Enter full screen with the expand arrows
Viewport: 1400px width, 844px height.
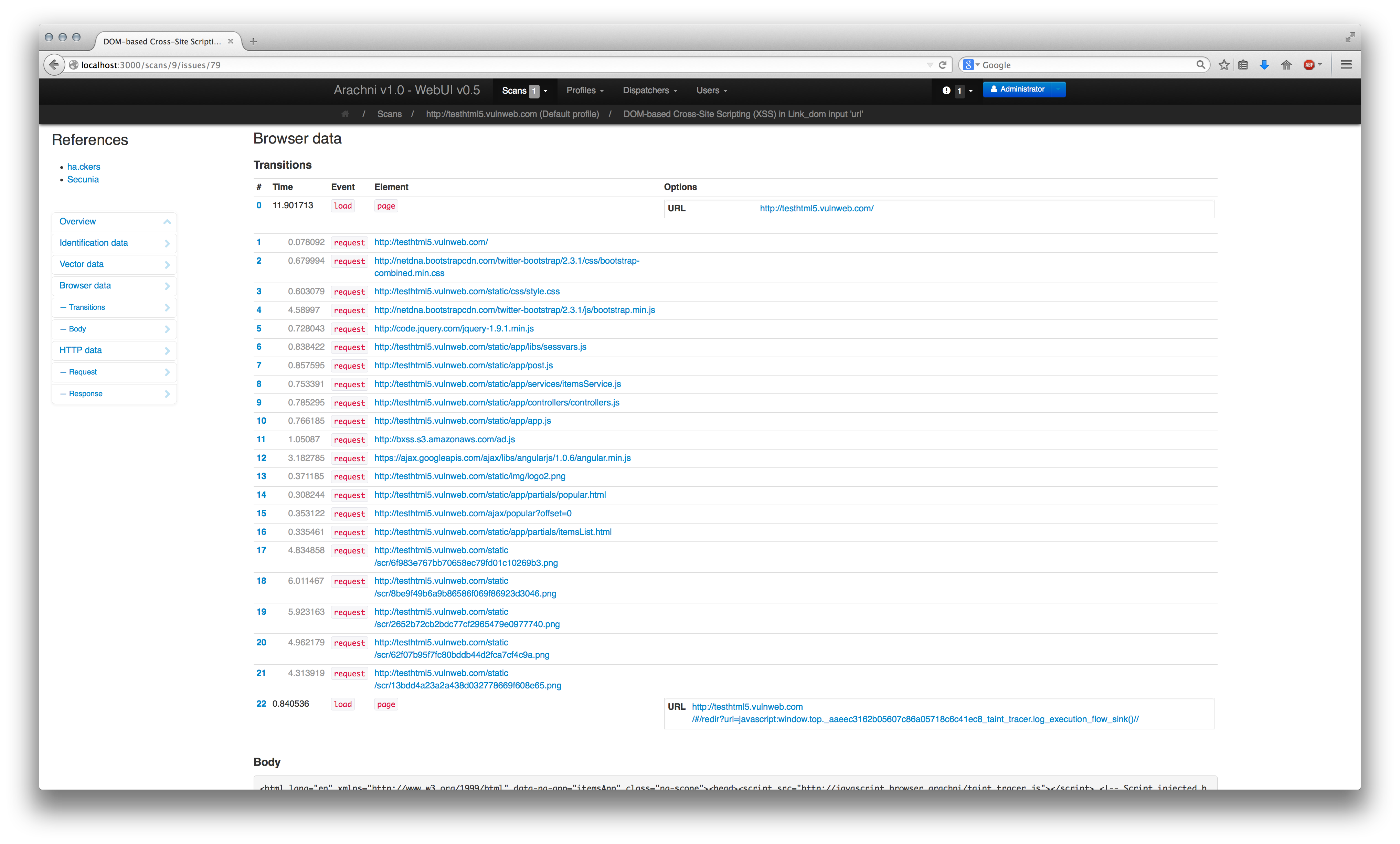click(x=1350, y=38)
